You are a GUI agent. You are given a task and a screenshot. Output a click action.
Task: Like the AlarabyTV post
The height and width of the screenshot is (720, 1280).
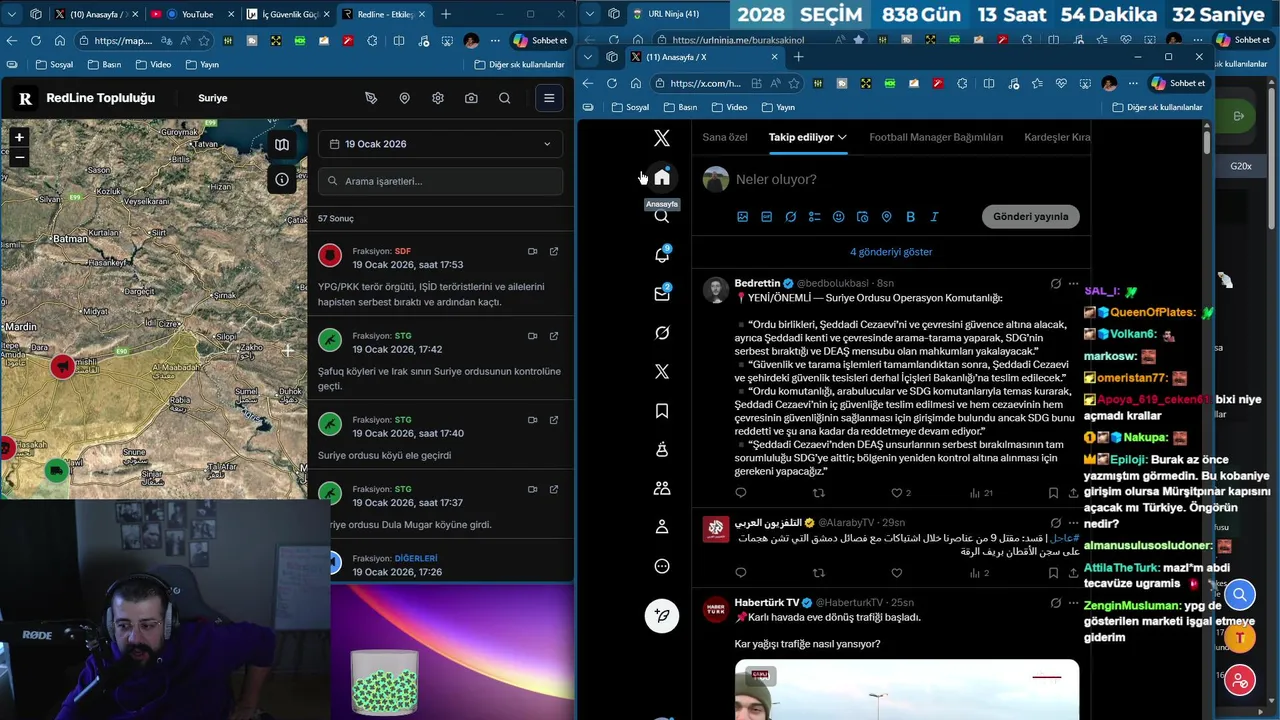pos(896,573)
